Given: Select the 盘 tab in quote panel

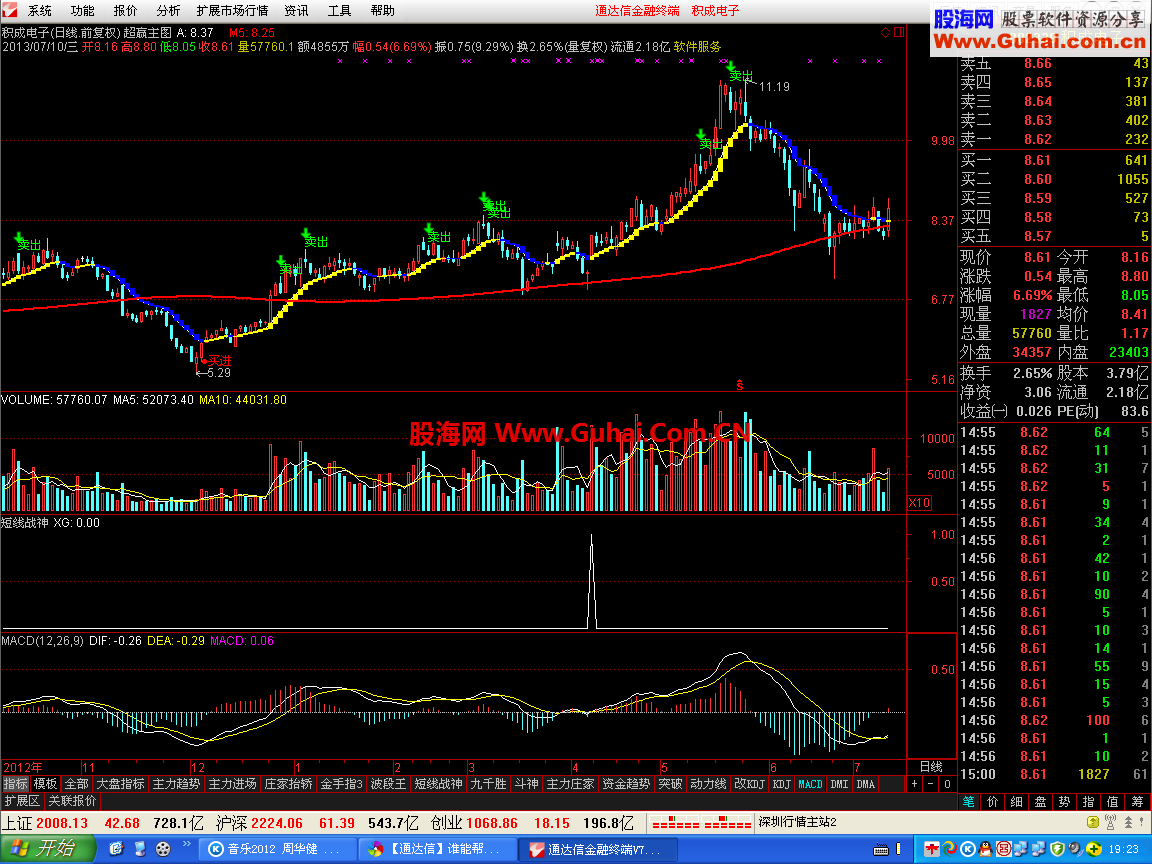Looking at the screenshot, I should click(1040, 802).
